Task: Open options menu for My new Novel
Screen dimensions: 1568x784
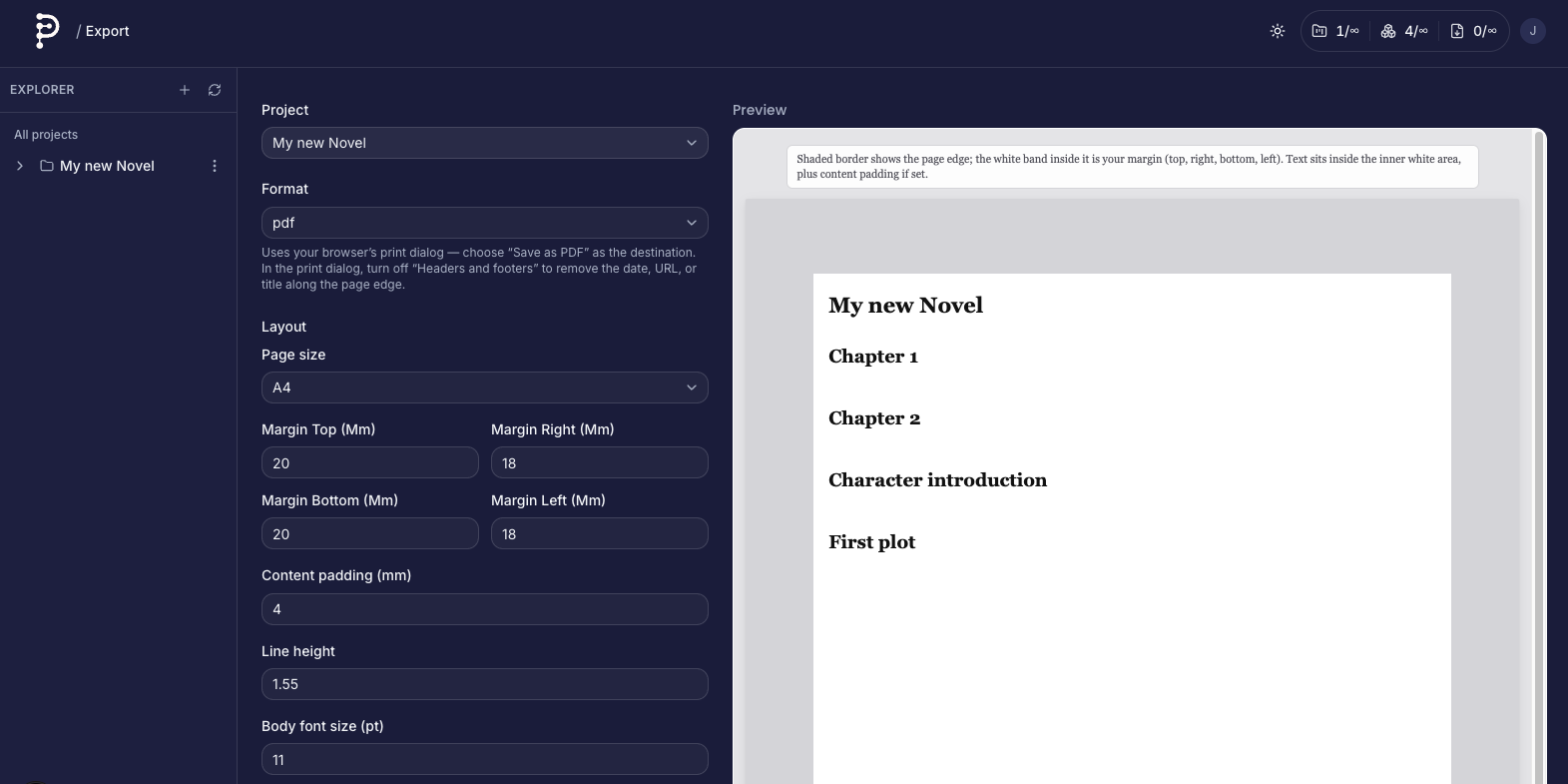Action: coord(215,166)
